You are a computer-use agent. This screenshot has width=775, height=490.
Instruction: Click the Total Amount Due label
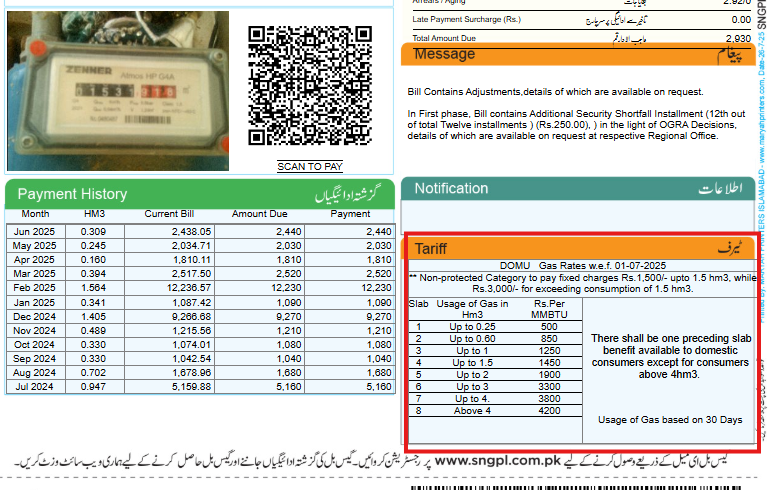pyautogui.click(x=444, y=38)
